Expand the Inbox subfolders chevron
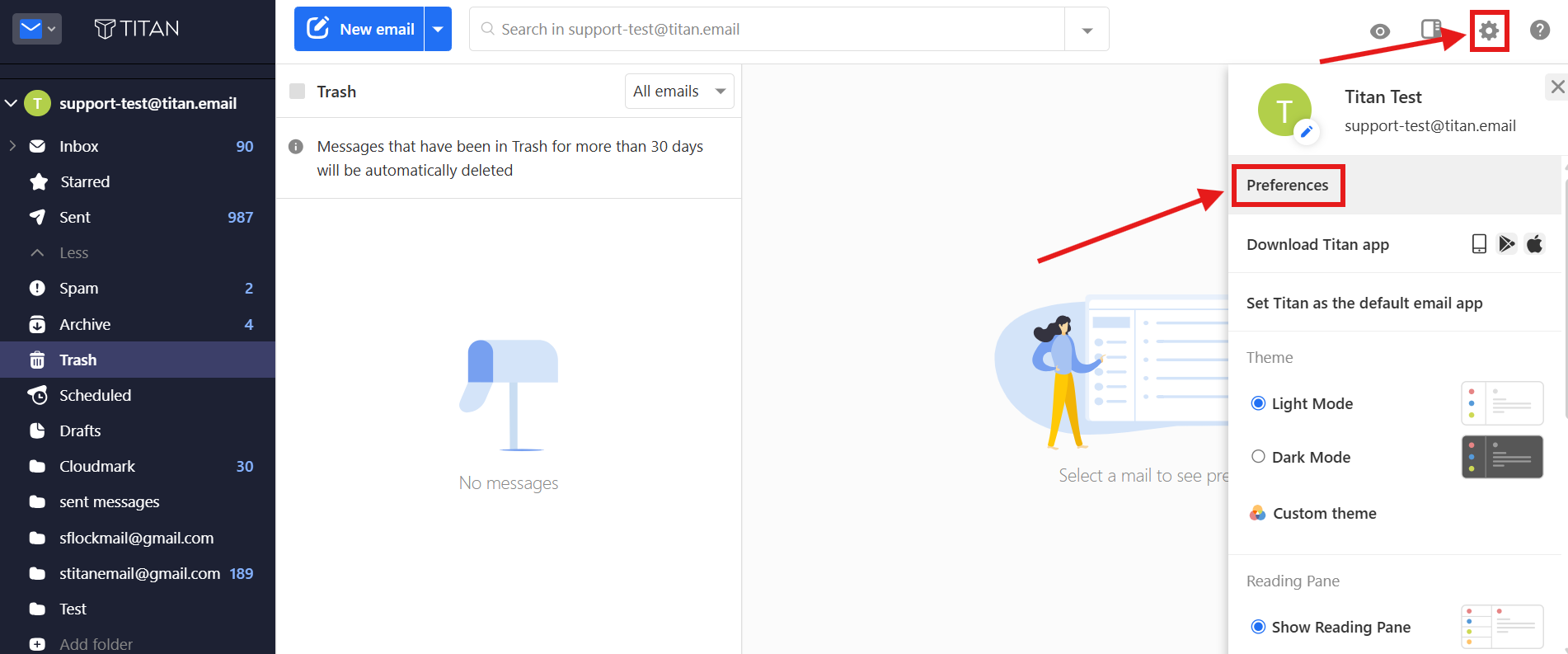This screenshot has width=1568, height=654. point(12,146)
